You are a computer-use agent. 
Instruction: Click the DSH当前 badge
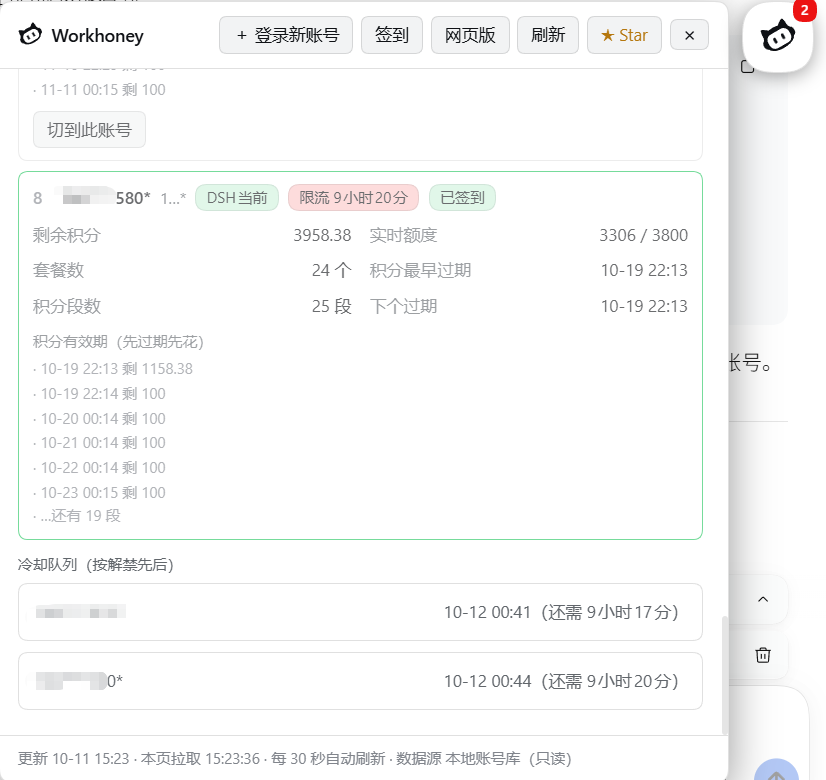(x=237, y=198)
